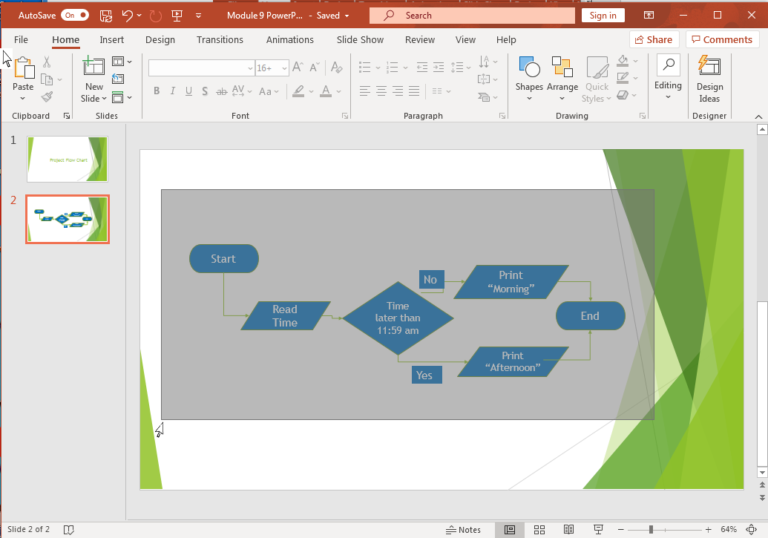Toggle AutoSave switch off
This screenshot has height=538, width=768.
74,15
